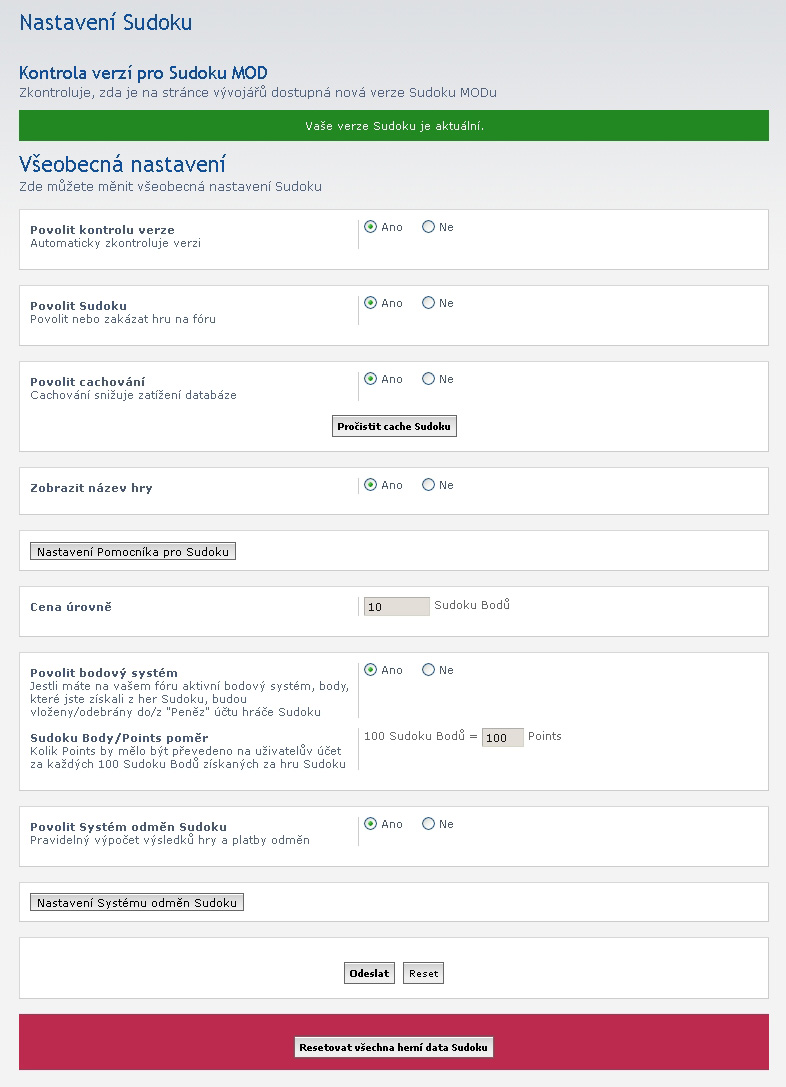Choose Ne for Povolit Sudoku
The image size is (786, 1087).
point(428,303)
